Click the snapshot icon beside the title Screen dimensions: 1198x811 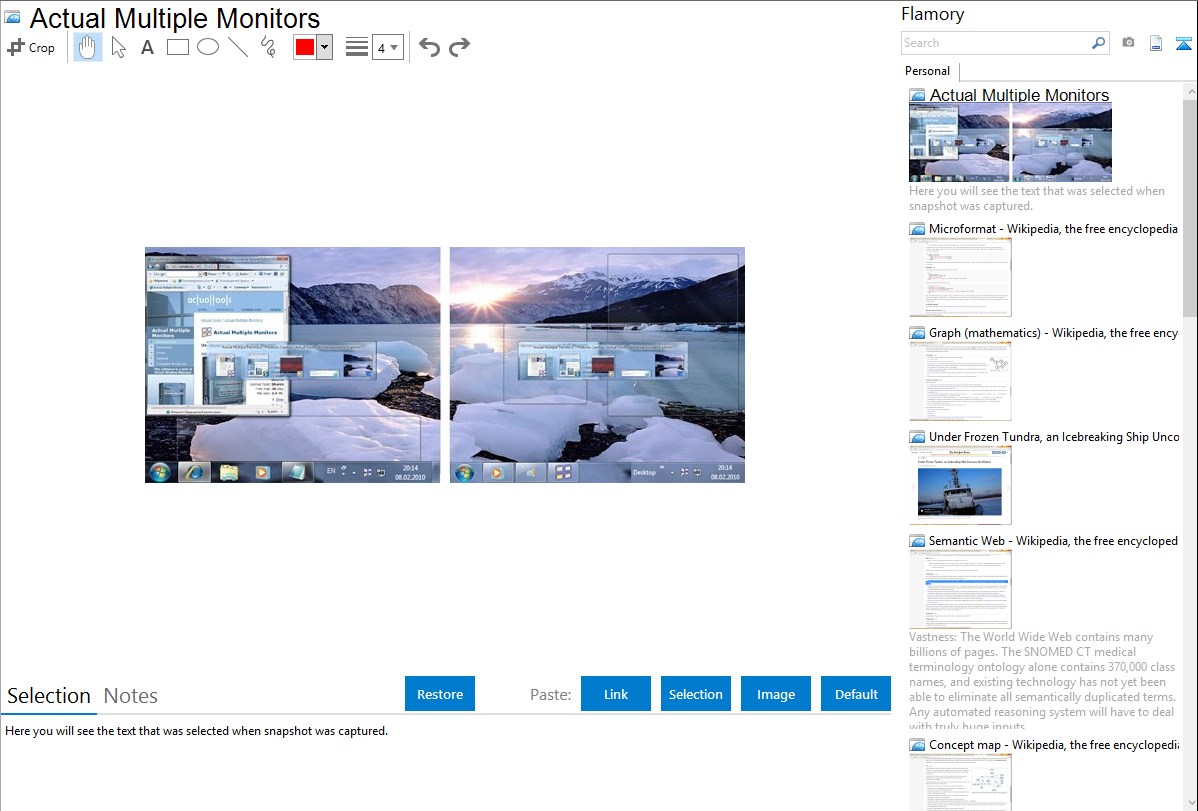tap(12, 18)
